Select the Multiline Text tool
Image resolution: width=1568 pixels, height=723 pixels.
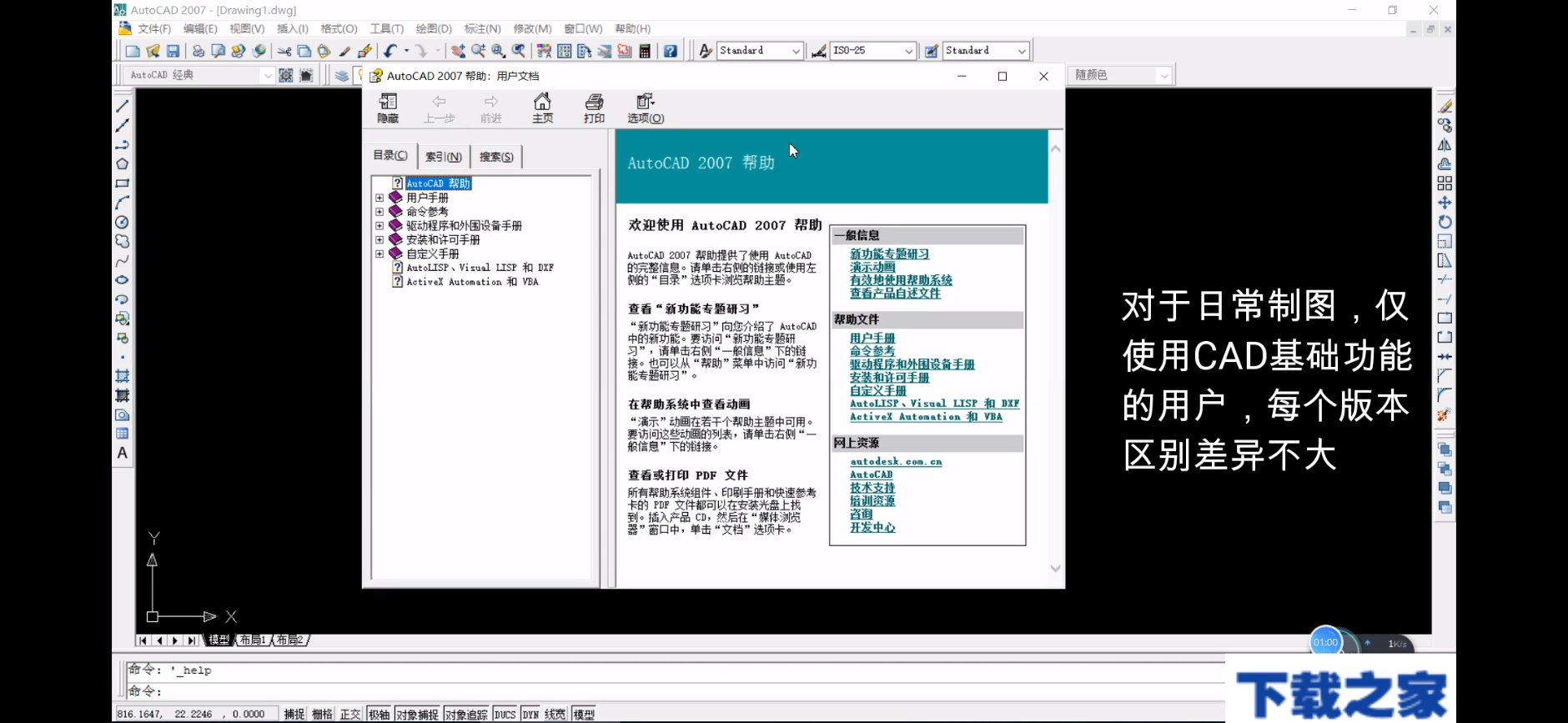click(x=123, y=453)
